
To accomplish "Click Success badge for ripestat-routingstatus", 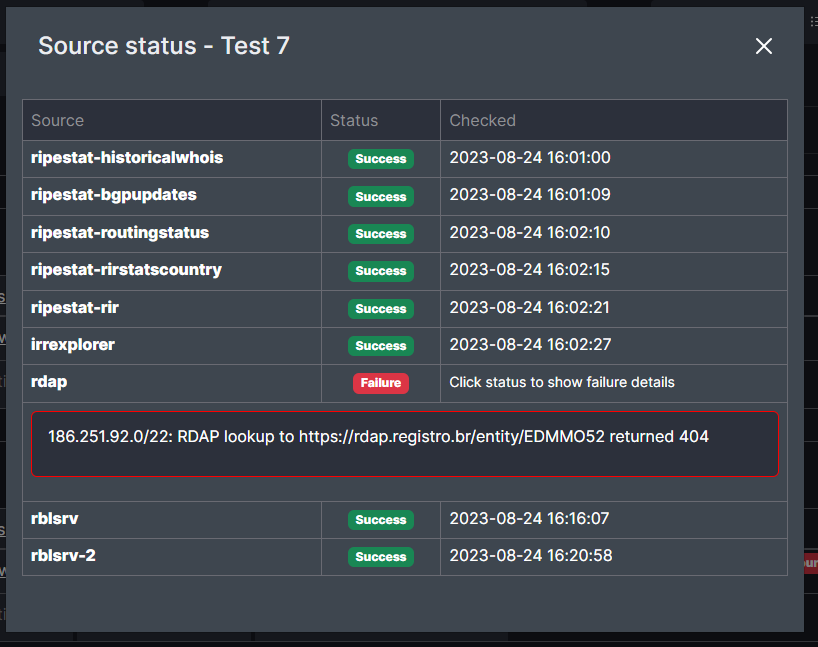I will (x=380, y=234).
